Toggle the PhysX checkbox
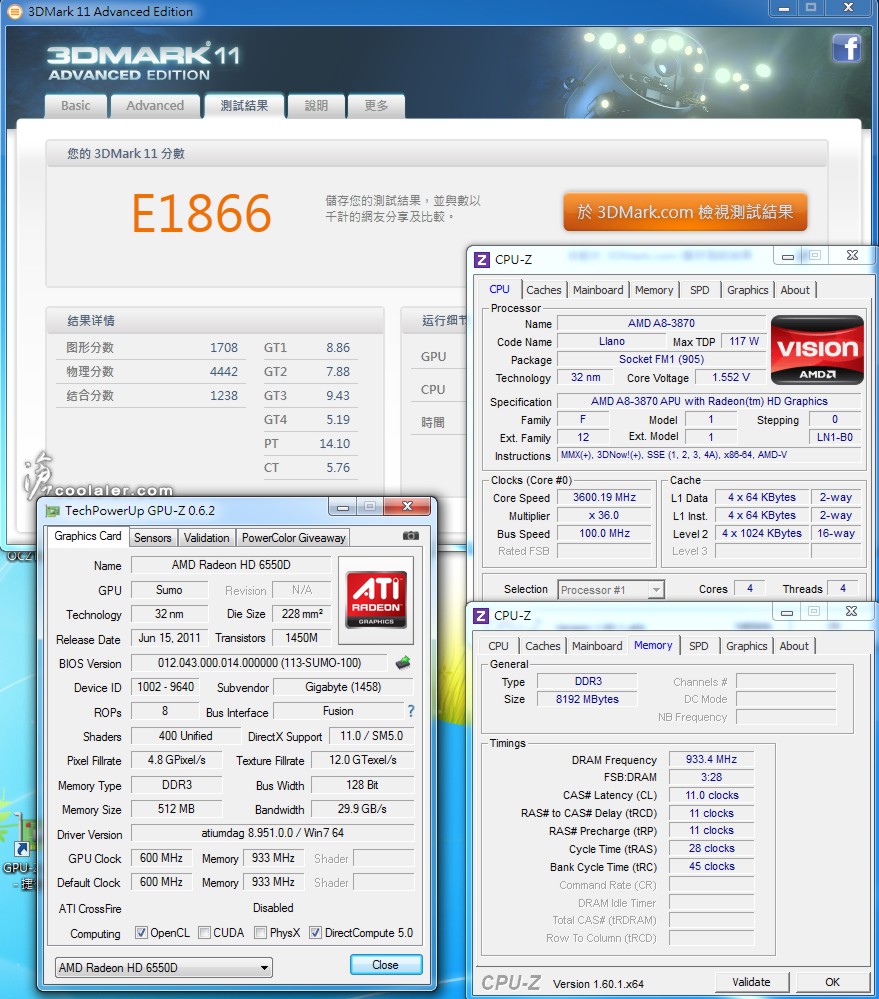879x999 pixels. point(261,933)
